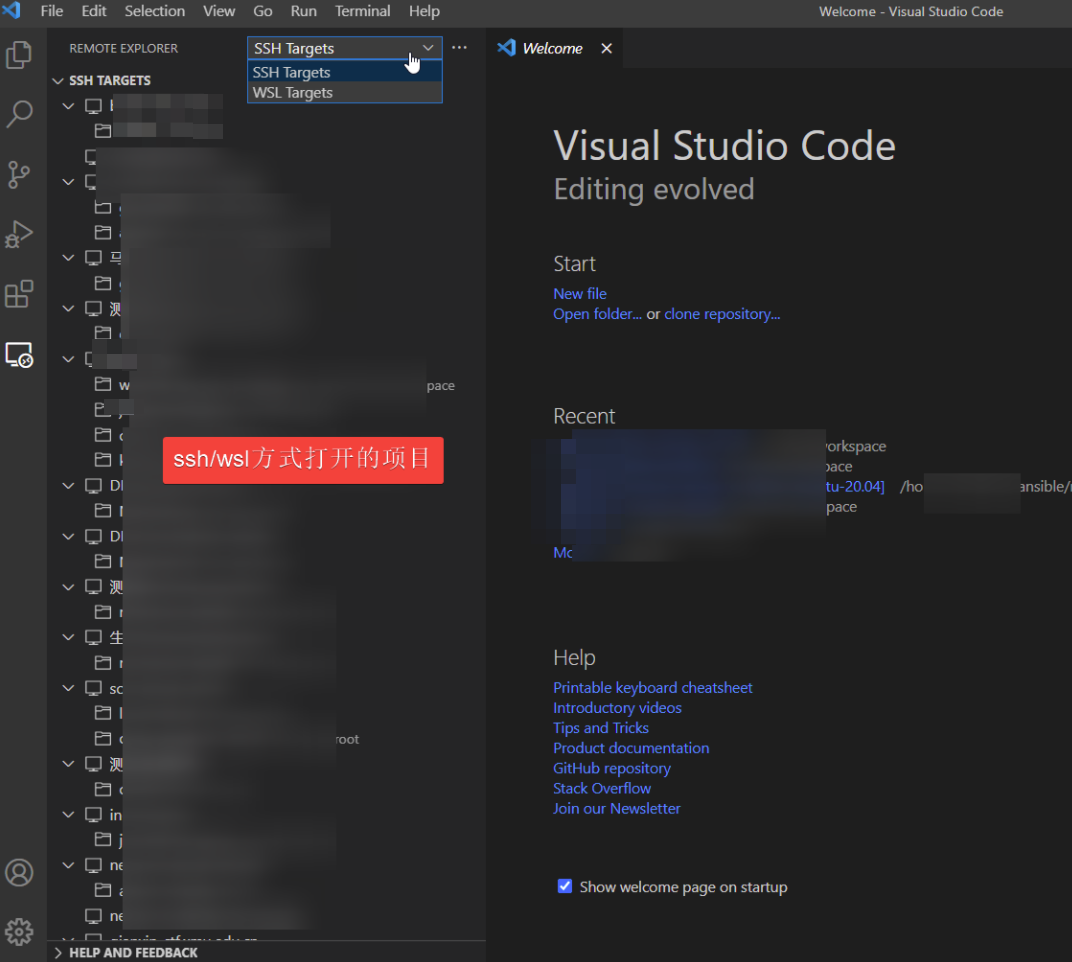Collapse the host beginning with 'in'
This screenshot has height=962, width=1072.
coord(68,814)
